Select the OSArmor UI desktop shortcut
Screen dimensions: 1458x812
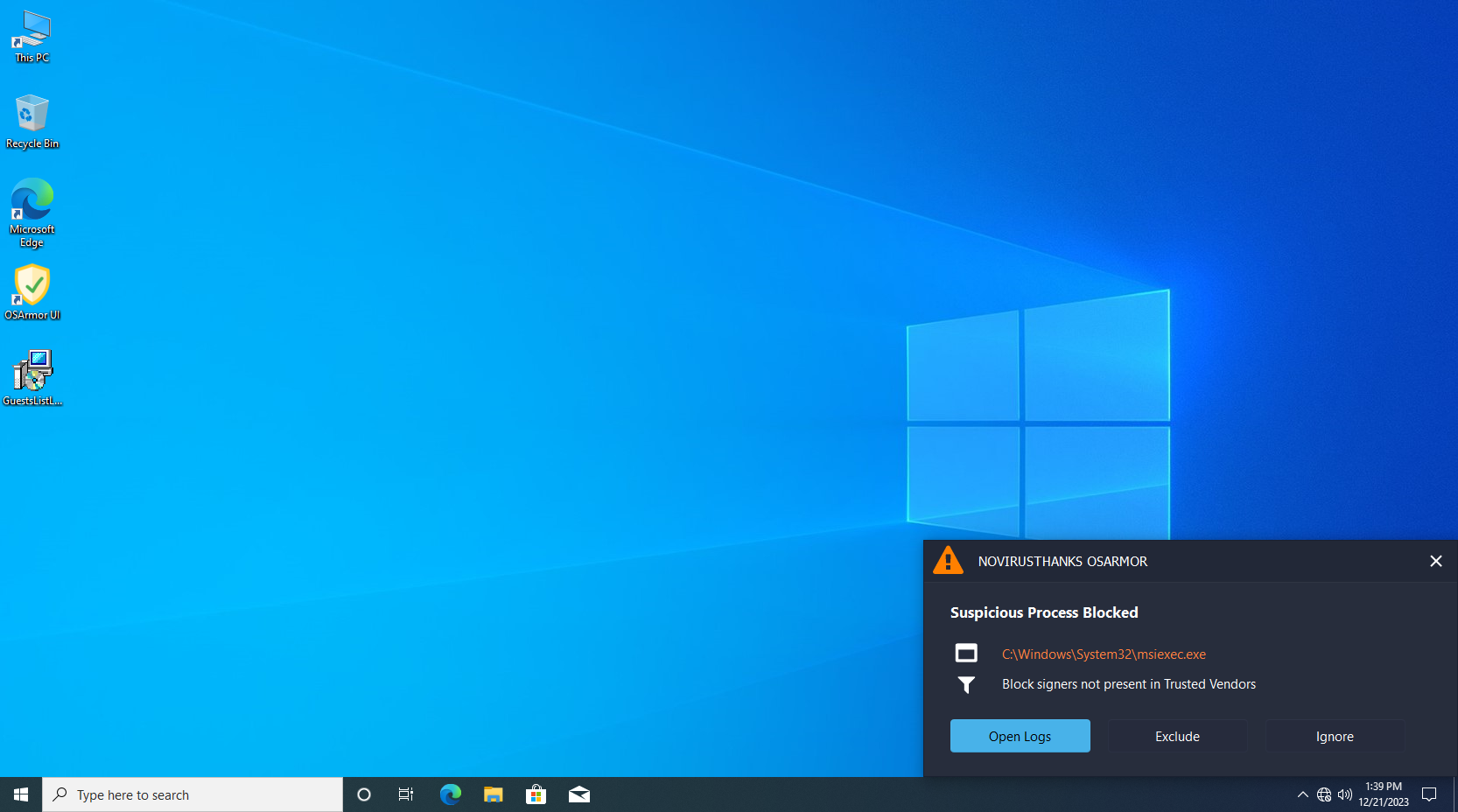click(32, 292)
